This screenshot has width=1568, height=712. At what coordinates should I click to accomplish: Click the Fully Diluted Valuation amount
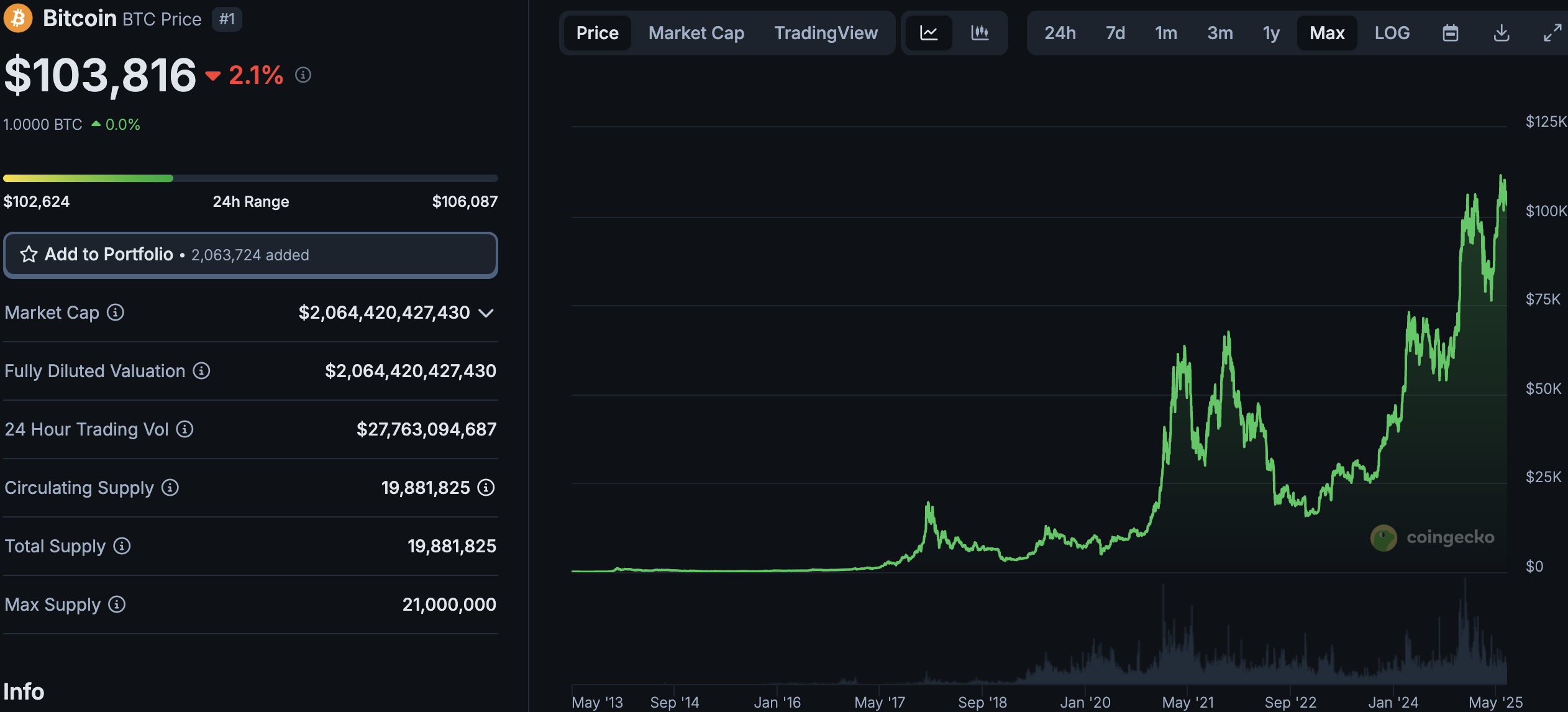410,371
